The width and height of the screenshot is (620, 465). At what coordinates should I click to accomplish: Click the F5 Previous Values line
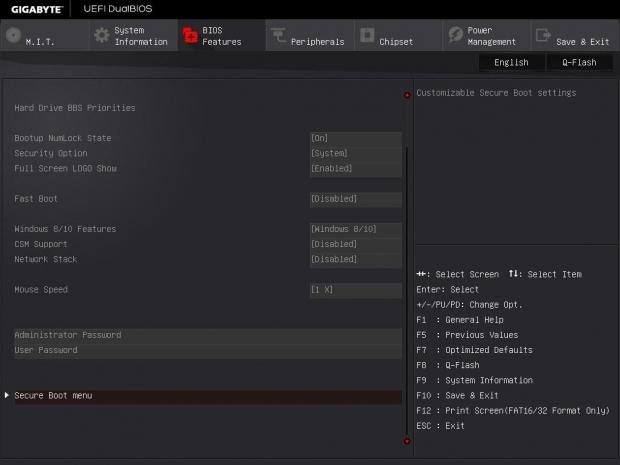pyautogui.click(x=467, y=335)
